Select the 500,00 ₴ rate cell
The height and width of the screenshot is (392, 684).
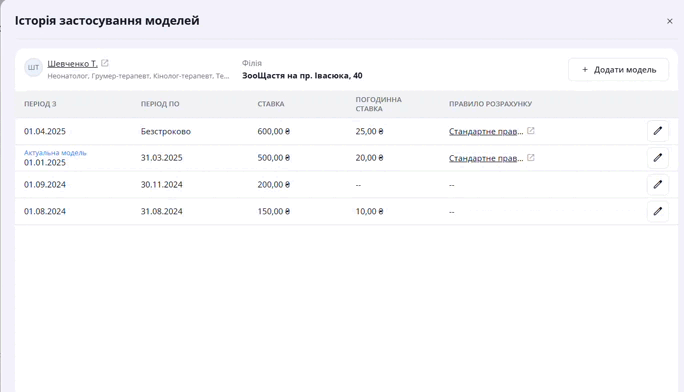[274, 158]
